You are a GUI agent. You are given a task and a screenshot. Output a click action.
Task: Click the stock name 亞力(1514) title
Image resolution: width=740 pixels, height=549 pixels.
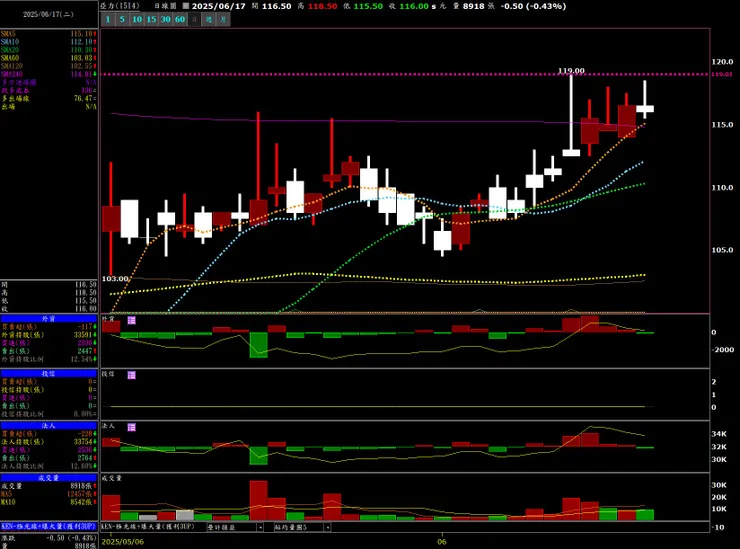click(120, 6)
